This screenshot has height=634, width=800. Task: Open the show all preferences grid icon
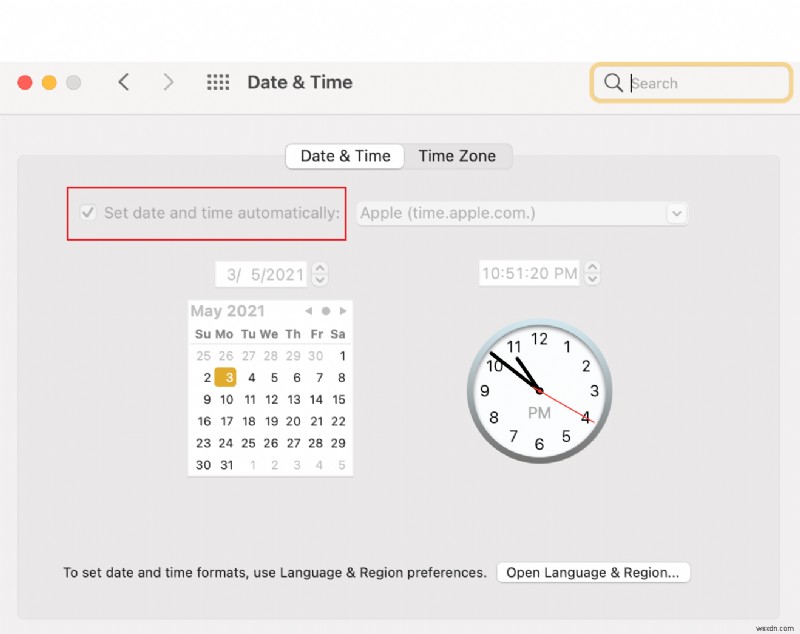pos(218,82)
